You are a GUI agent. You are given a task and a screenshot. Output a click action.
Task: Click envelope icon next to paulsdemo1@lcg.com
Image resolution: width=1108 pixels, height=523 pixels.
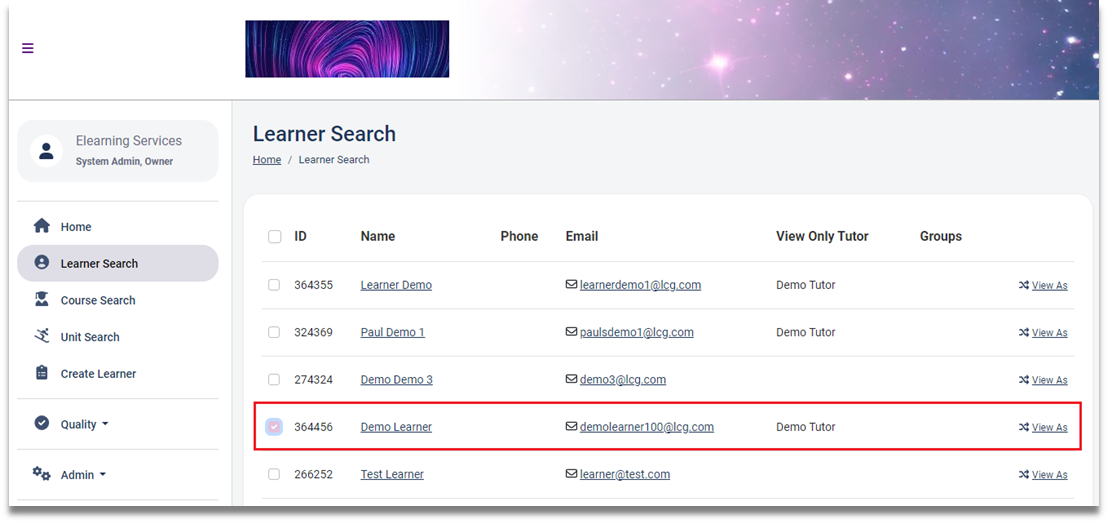click(571, 332)
